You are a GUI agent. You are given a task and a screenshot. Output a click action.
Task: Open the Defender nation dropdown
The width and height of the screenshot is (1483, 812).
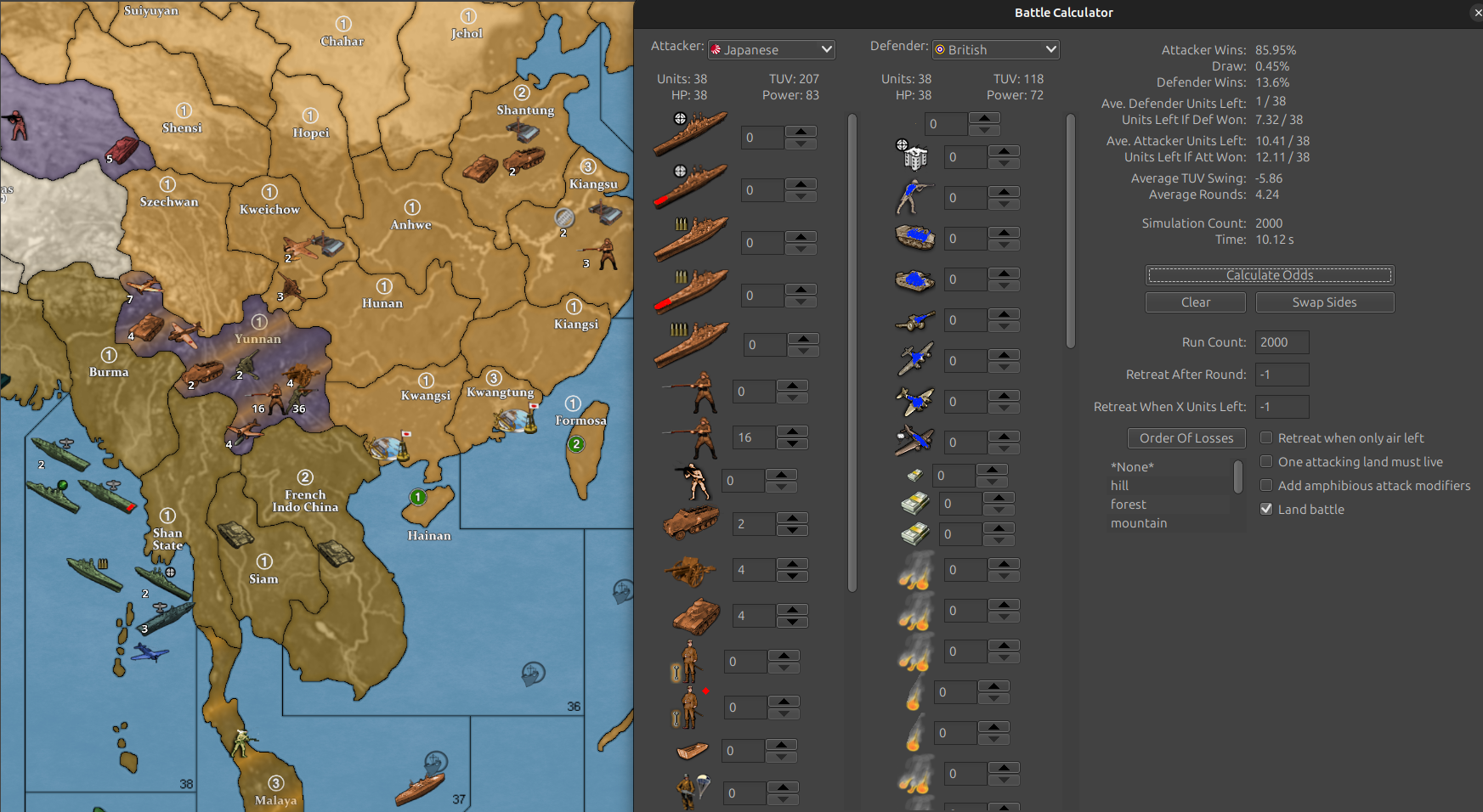(995, 50)
